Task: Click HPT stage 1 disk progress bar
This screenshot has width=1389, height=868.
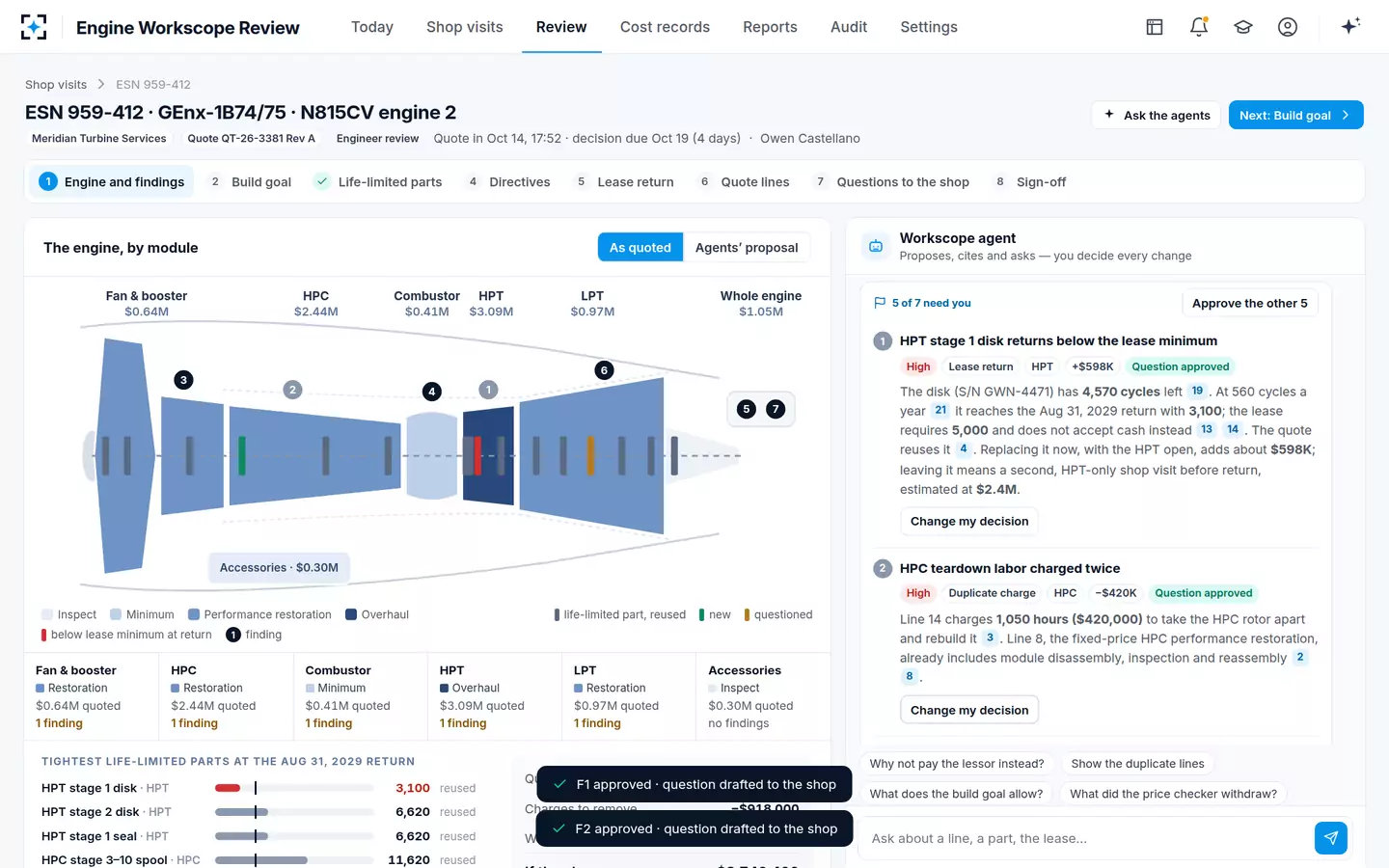Action: pyautogui.click(x=294, y=788)
